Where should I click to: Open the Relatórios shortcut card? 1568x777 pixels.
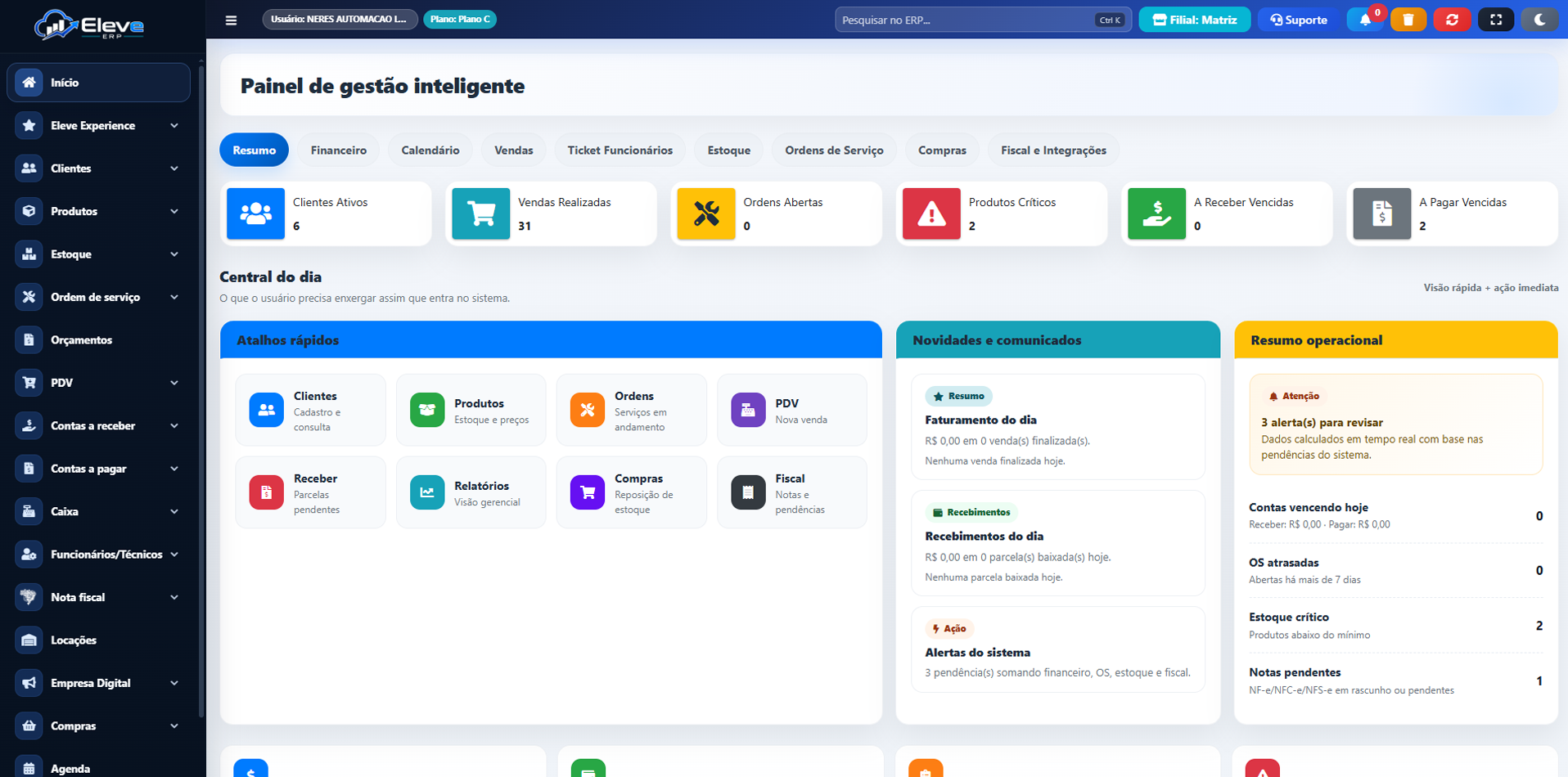471,492
